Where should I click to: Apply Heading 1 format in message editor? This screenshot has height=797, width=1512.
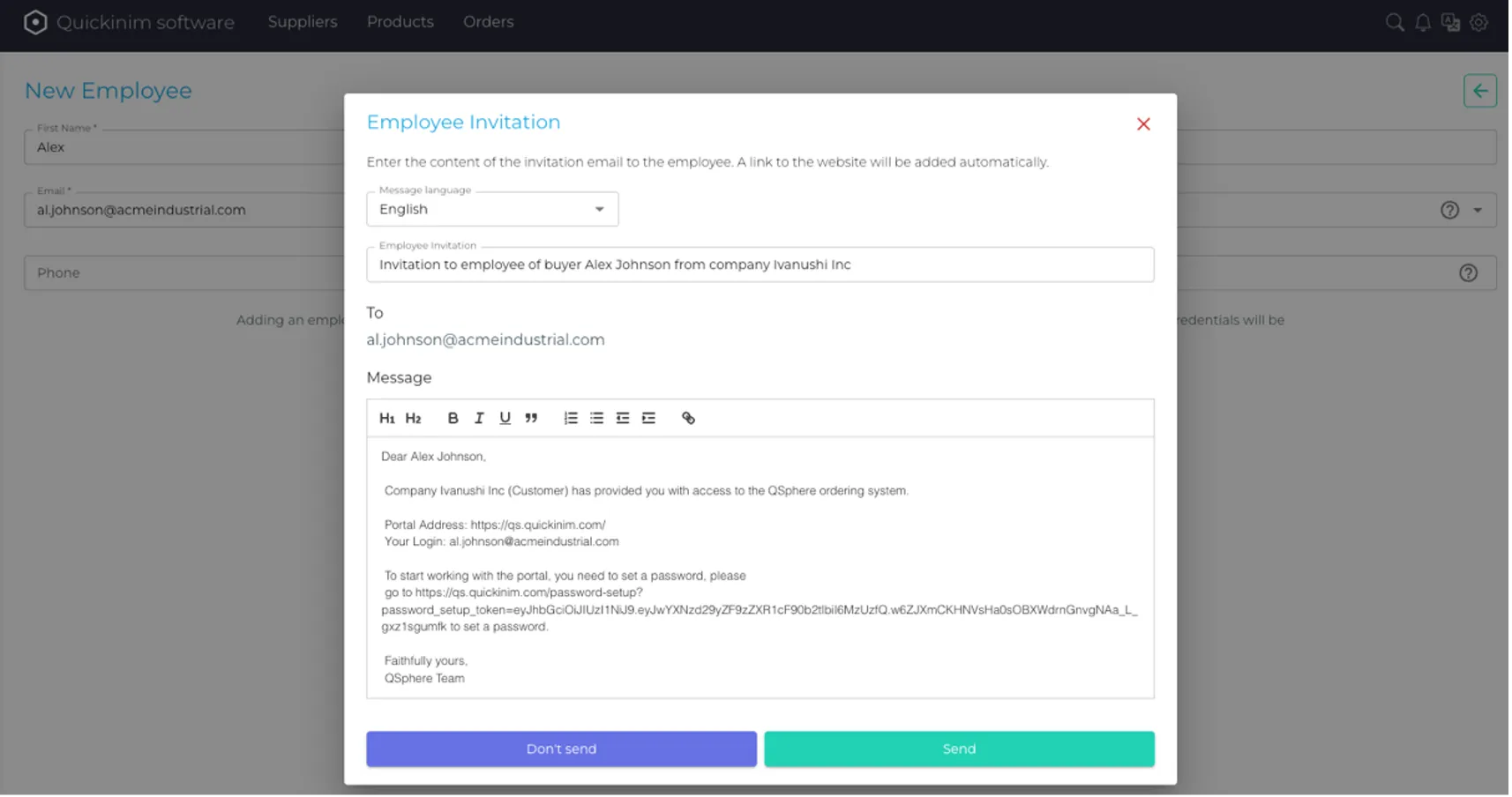click(x=386, y=418)
